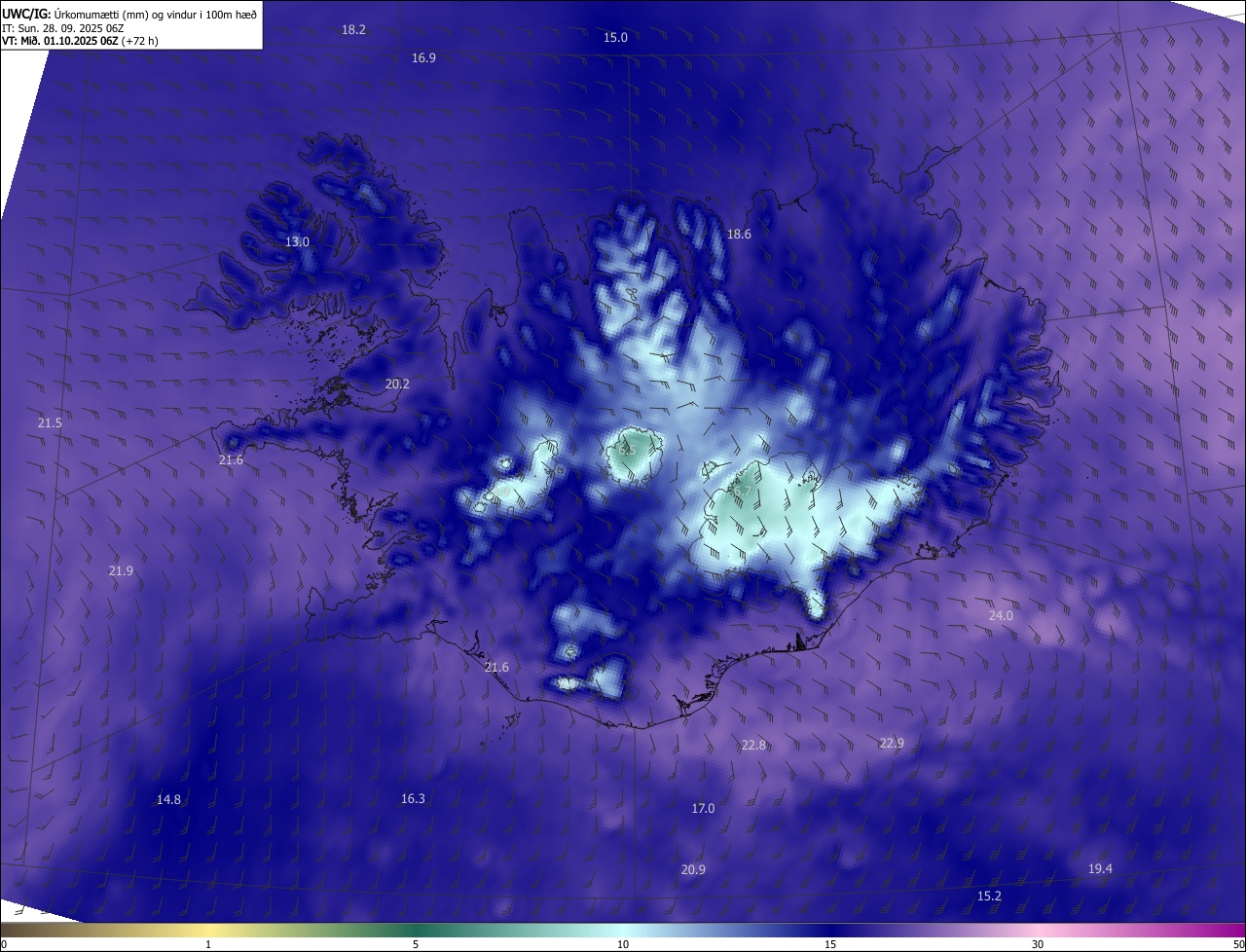Screen dimensions: 1246x952
Task: Click the color scale tick label 5
Action: pos(416,945)
